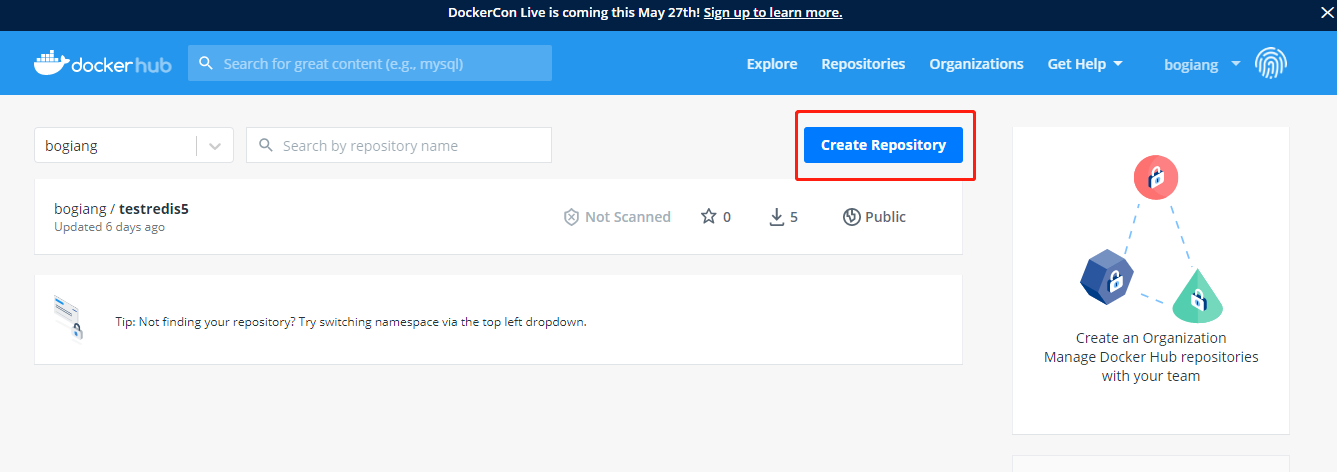Click the Not Scanned status text
Screen dimensions: 1337x472
tap(628, 217)
